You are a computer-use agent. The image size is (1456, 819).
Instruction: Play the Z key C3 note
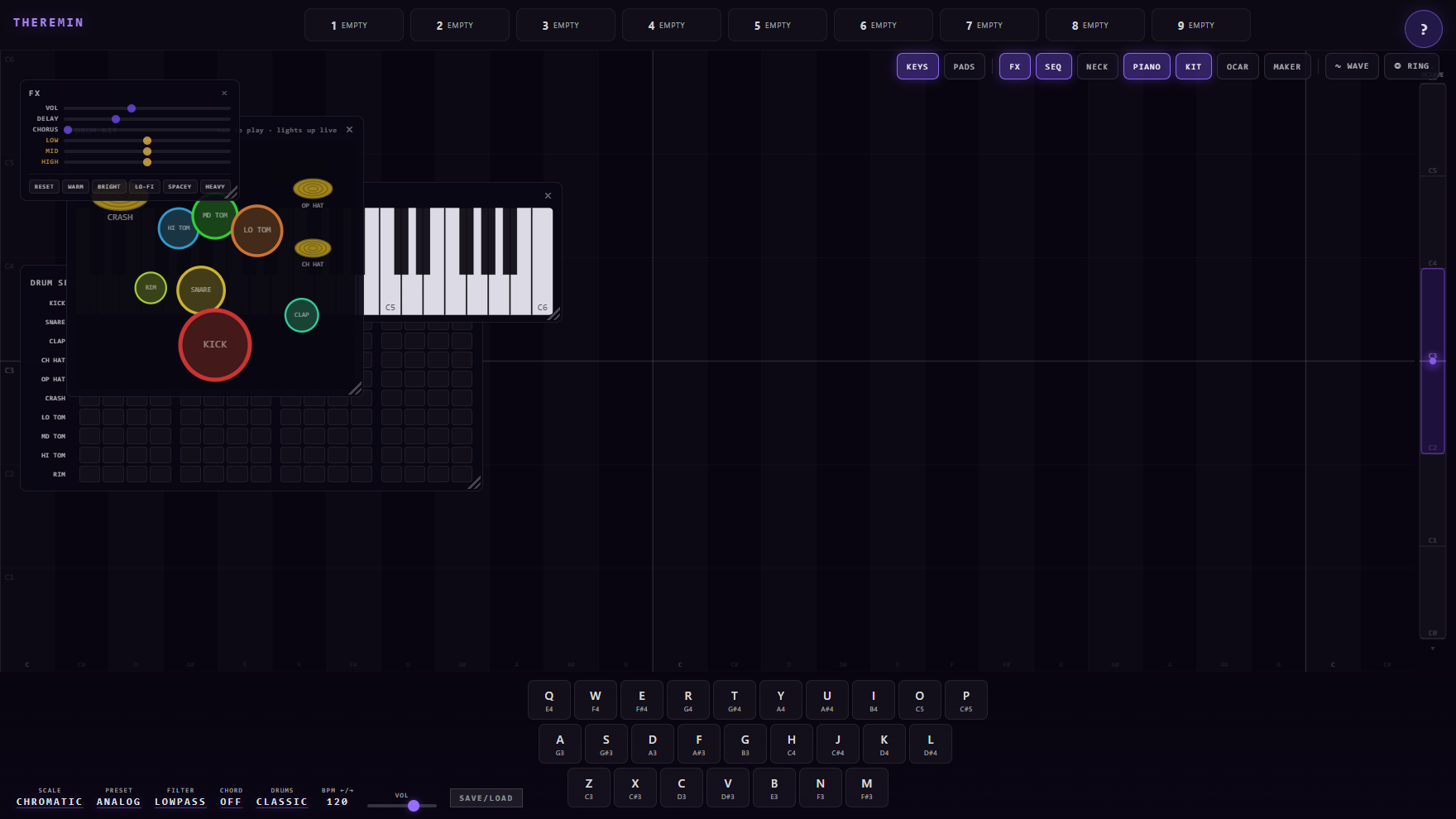click(589, 788)
